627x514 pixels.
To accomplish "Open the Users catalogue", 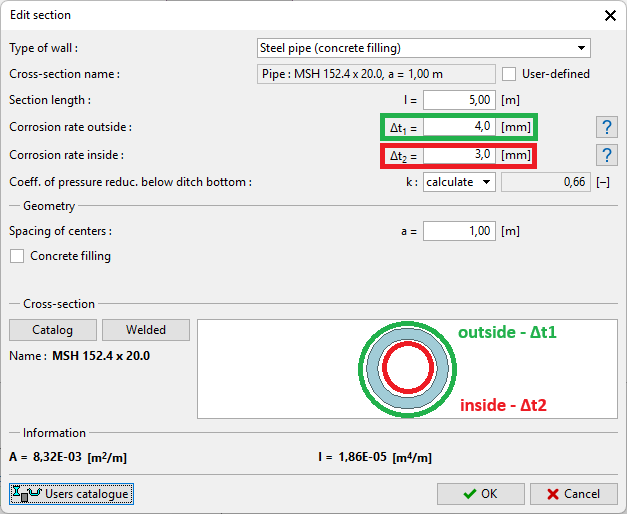I will click(71, 494).
